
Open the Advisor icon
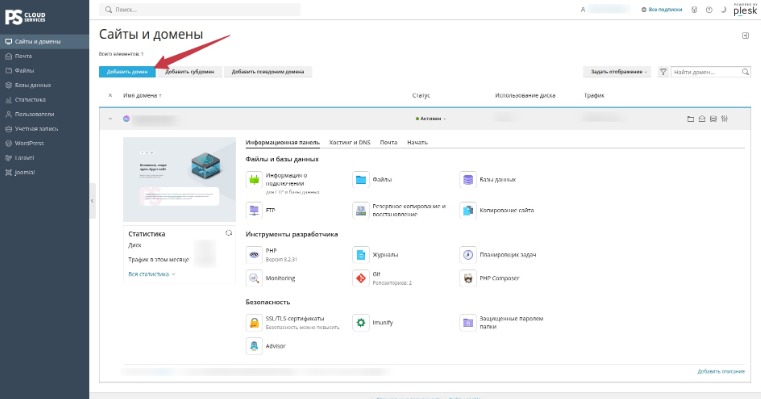[254, 346]
